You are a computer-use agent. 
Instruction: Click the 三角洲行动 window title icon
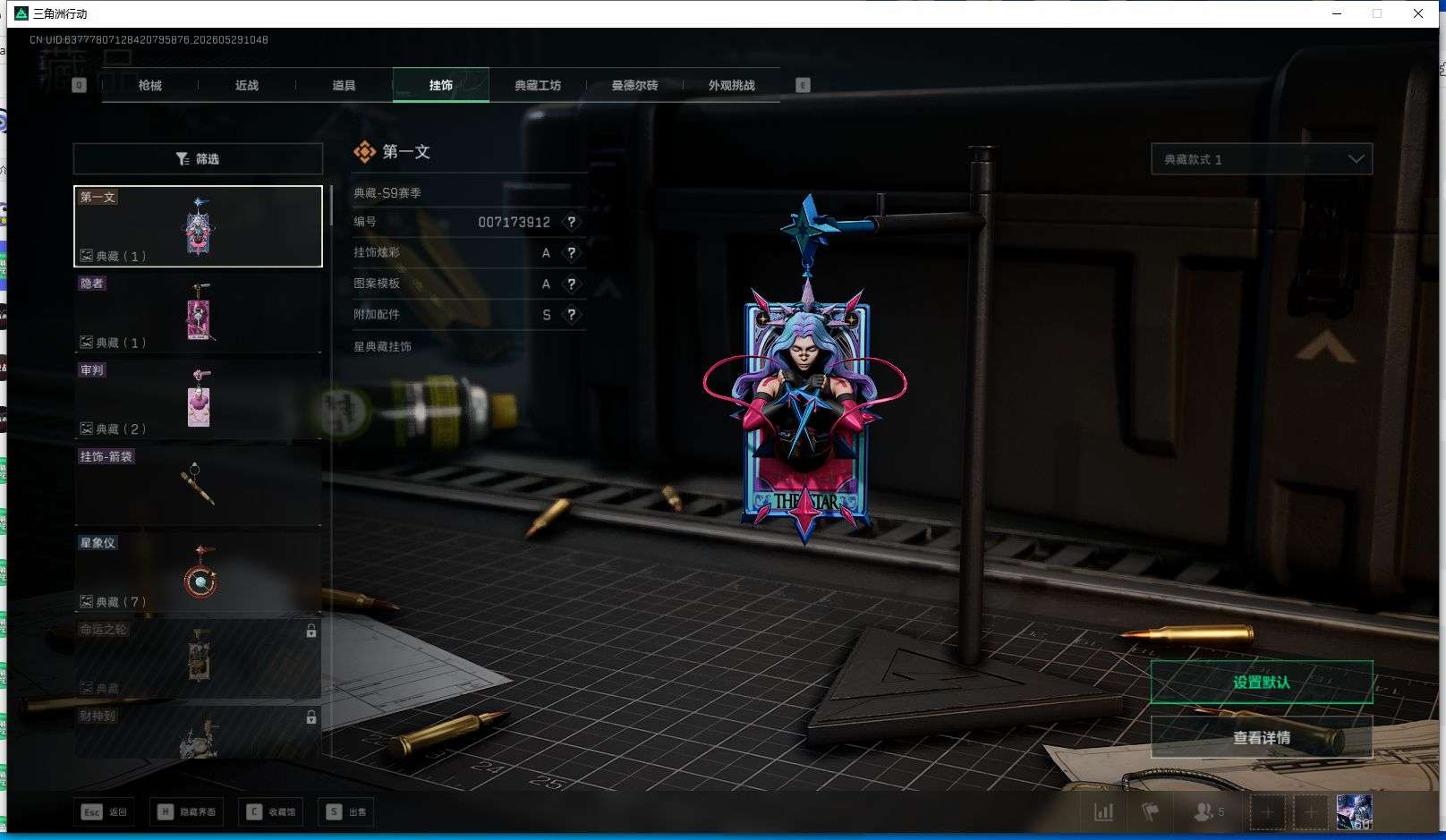click(21, 13)
